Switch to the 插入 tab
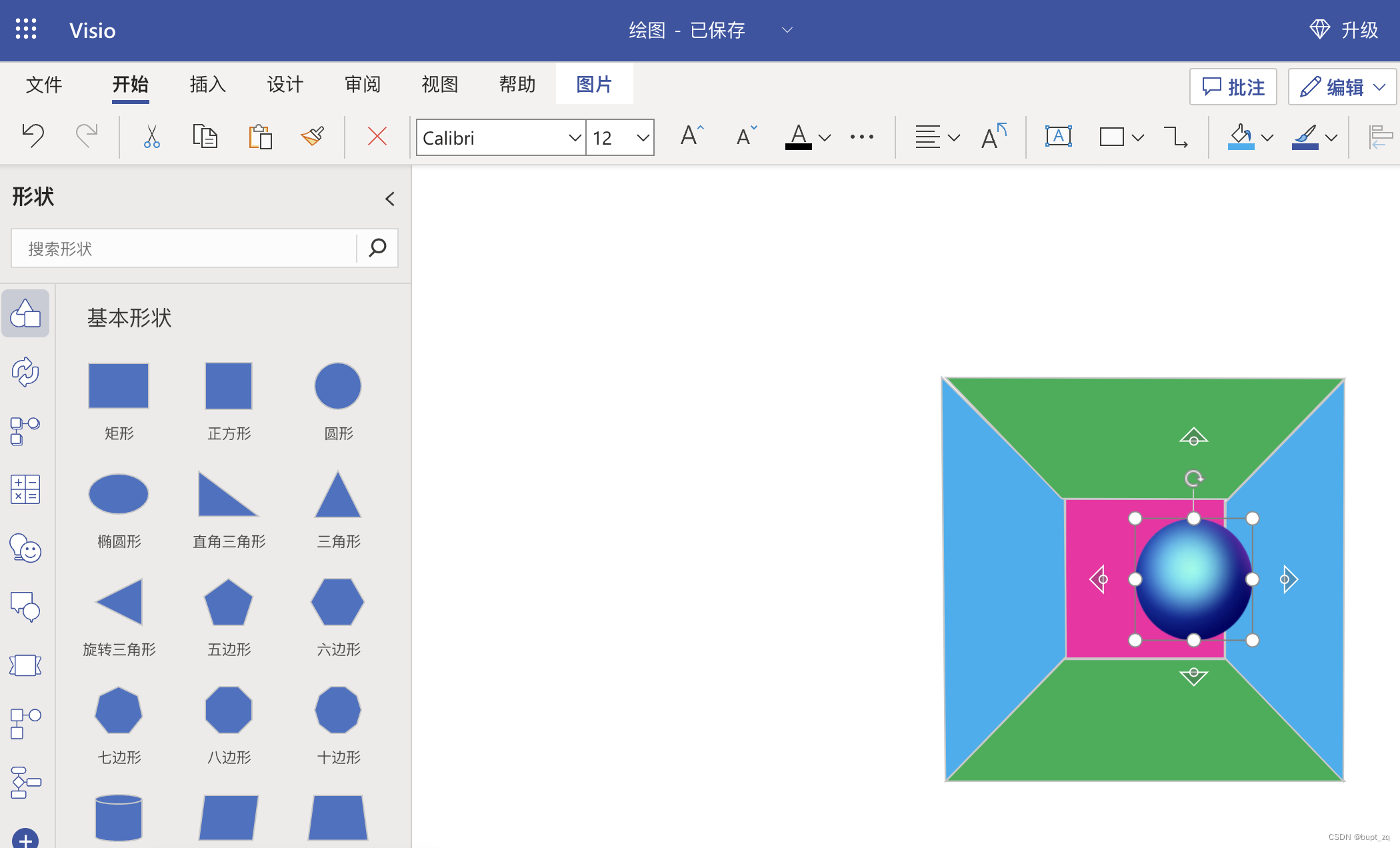 point(207,85)
